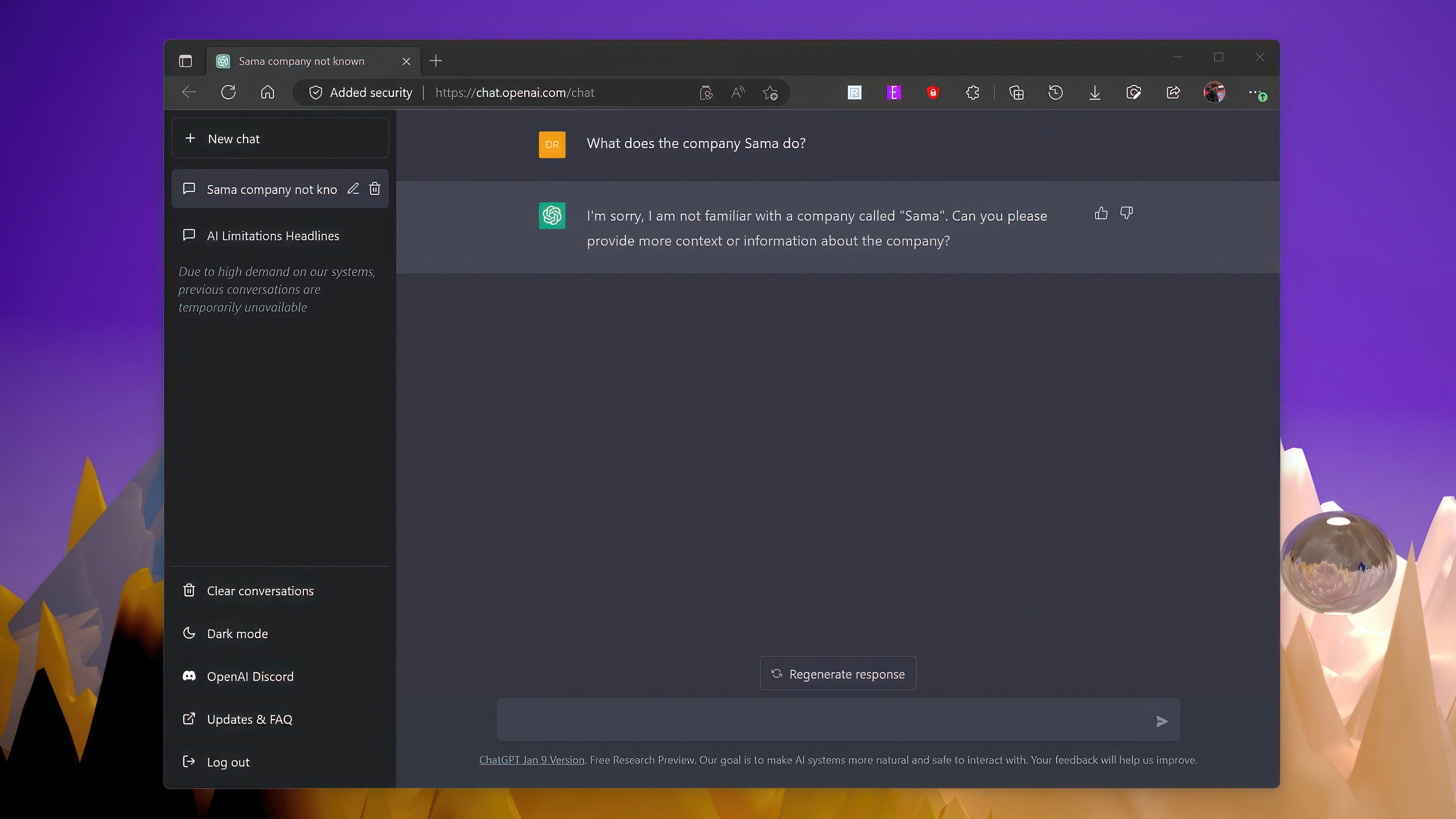The height and width of the screenshot is (819, 1456).
Task: Click Regenerate response button
Action: coord(838,674)
